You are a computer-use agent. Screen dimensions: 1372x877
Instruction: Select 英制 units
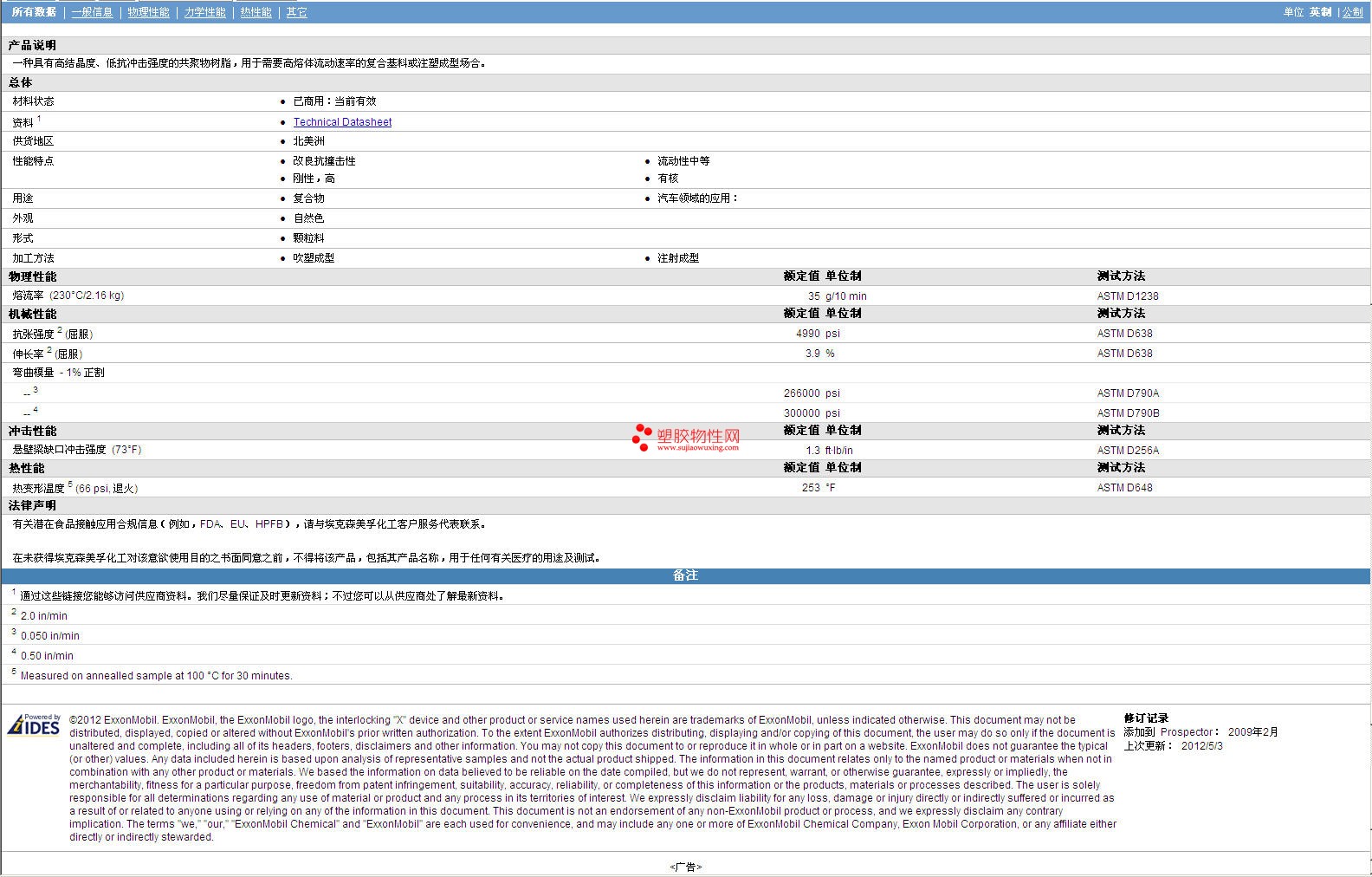tap(1320, 12)
